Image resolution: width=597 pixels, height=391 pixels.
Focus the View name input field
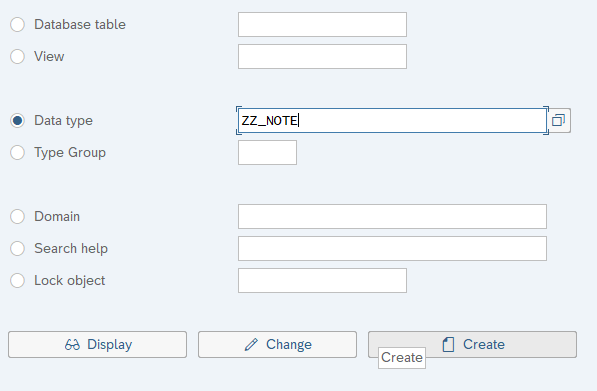coord(322,56)
